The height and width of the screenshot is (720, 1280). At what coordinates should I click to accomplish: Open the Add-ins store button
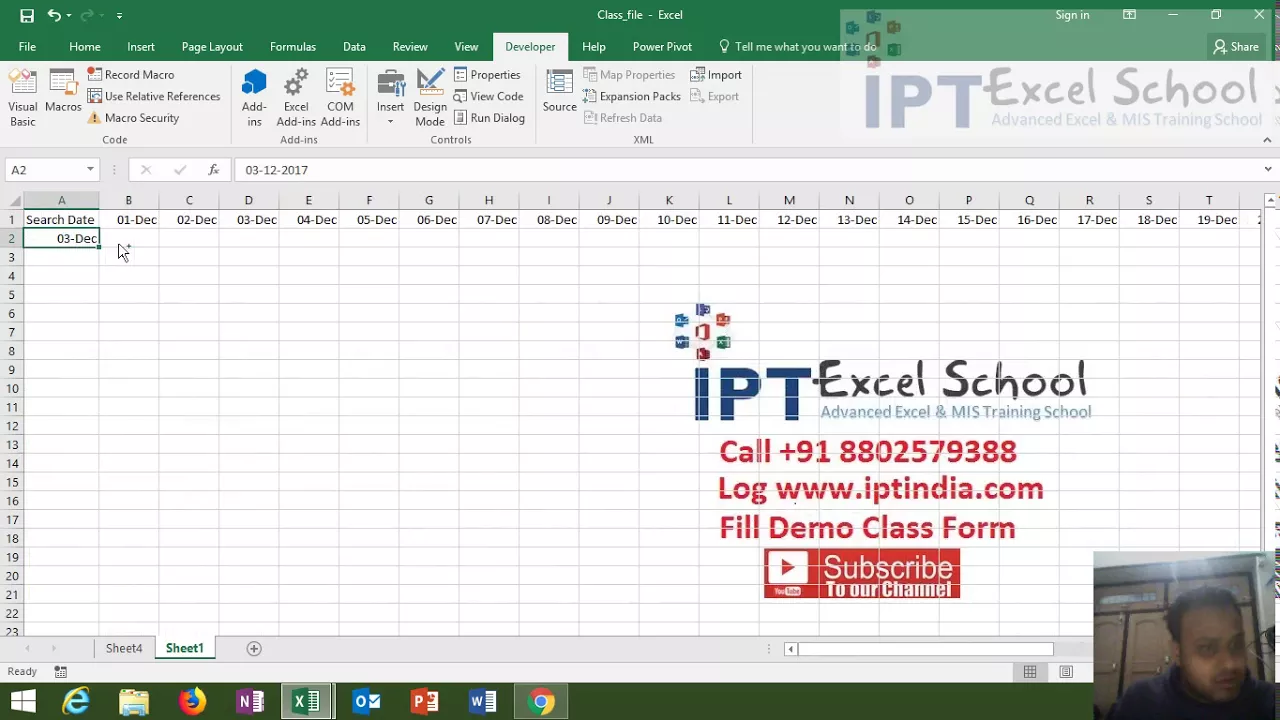click(254, 98)
